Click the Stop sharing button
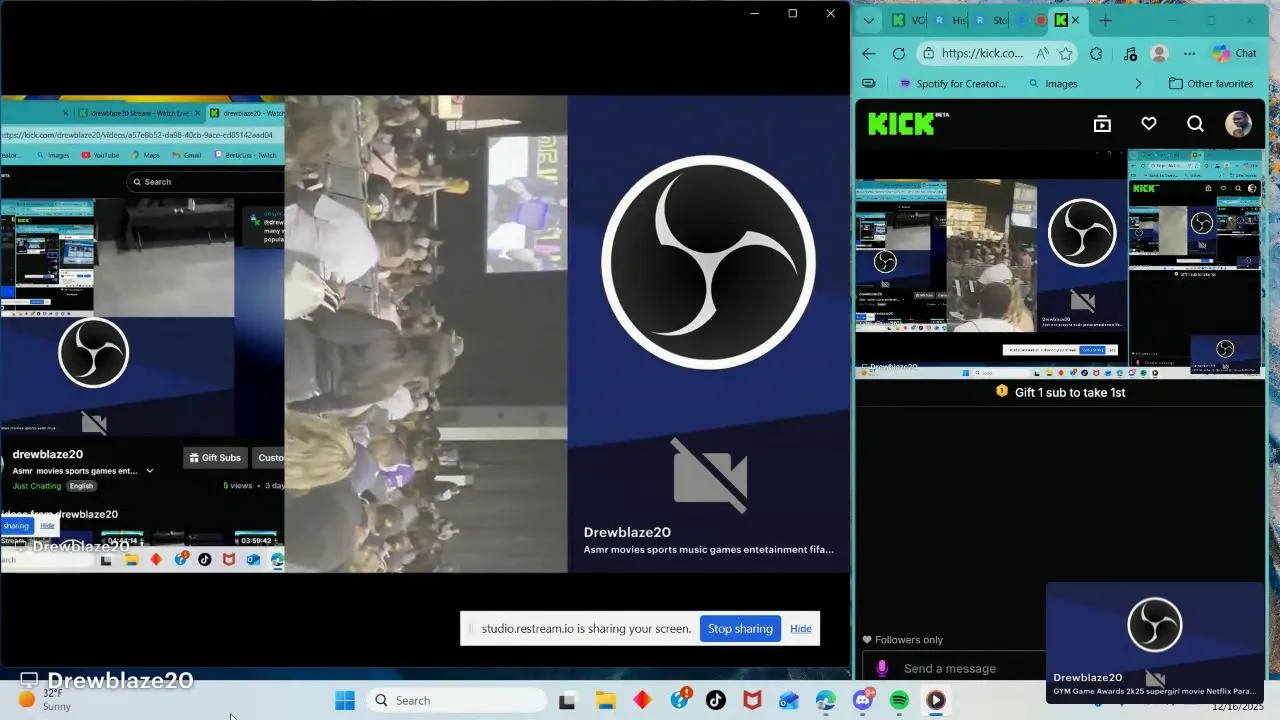The width and height of the screenshot is (1280, 720). [740, 629]
